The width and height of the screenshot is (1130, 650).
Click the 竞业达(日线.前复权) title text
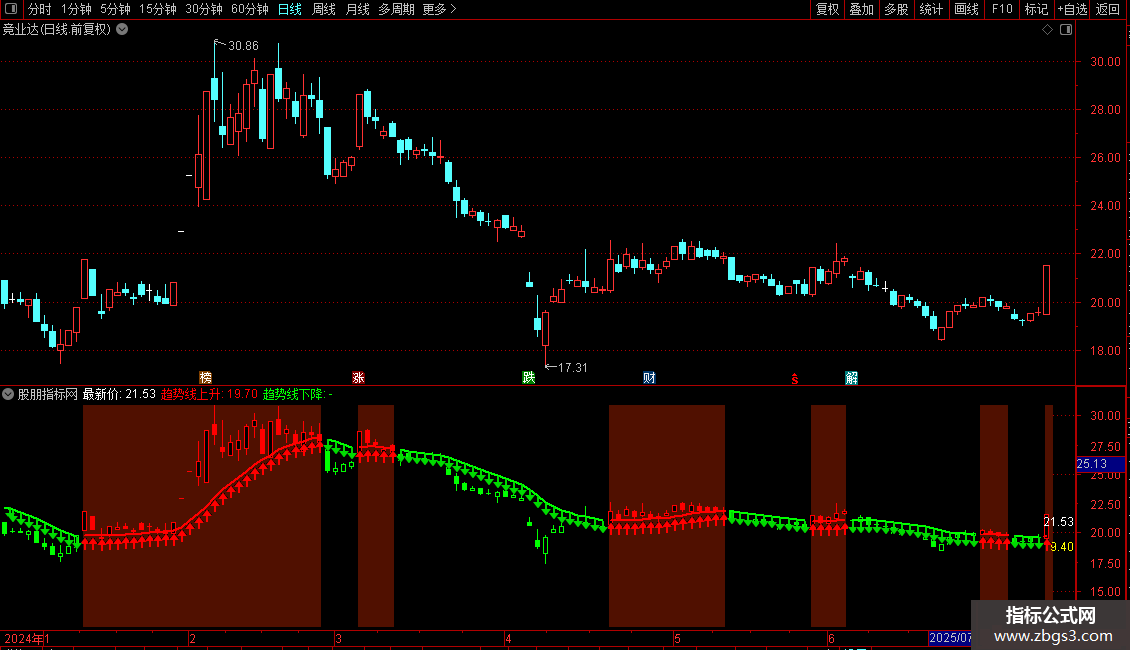tap(57, 30)
